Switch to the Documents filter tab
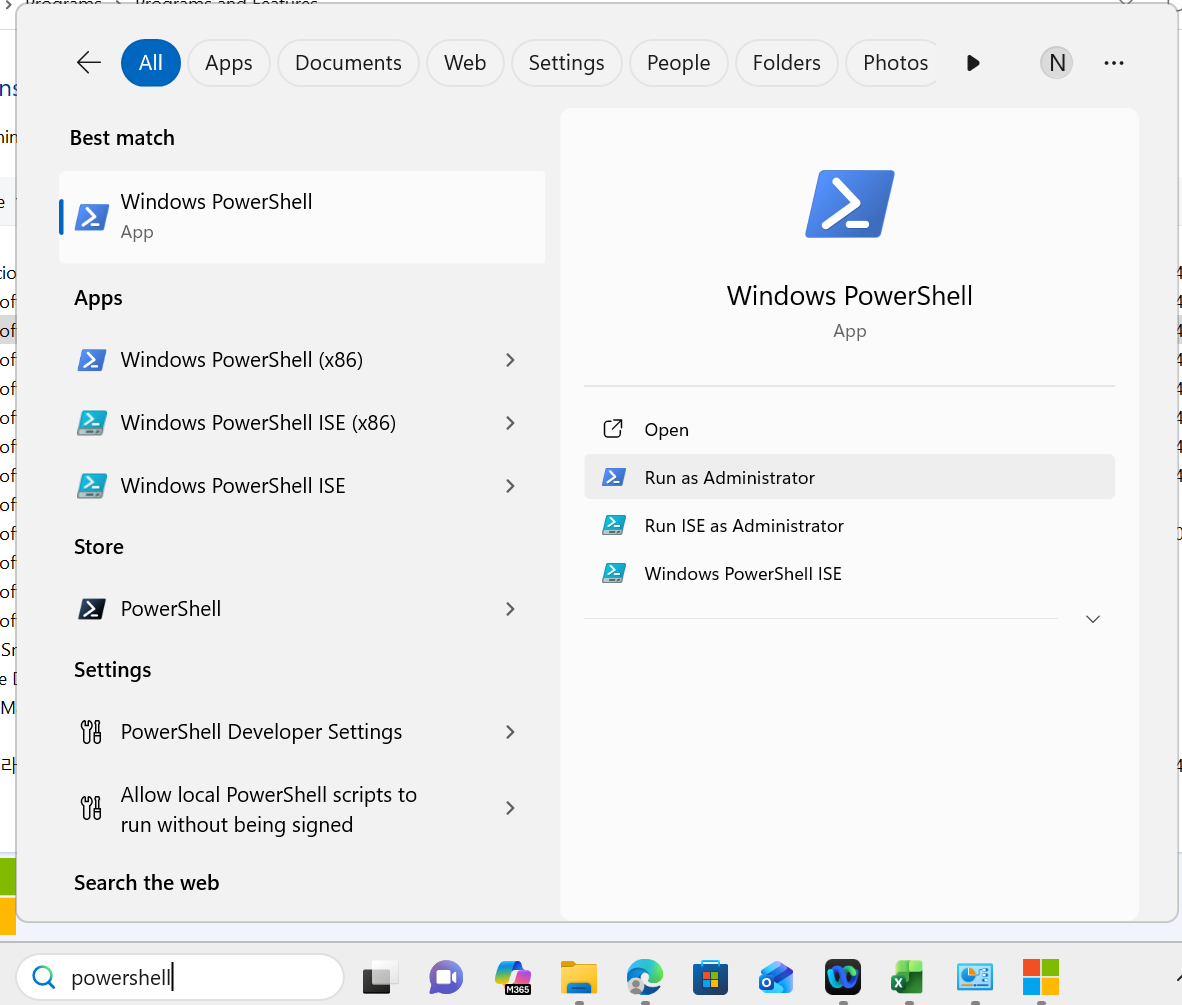 (x=348, y=63)
